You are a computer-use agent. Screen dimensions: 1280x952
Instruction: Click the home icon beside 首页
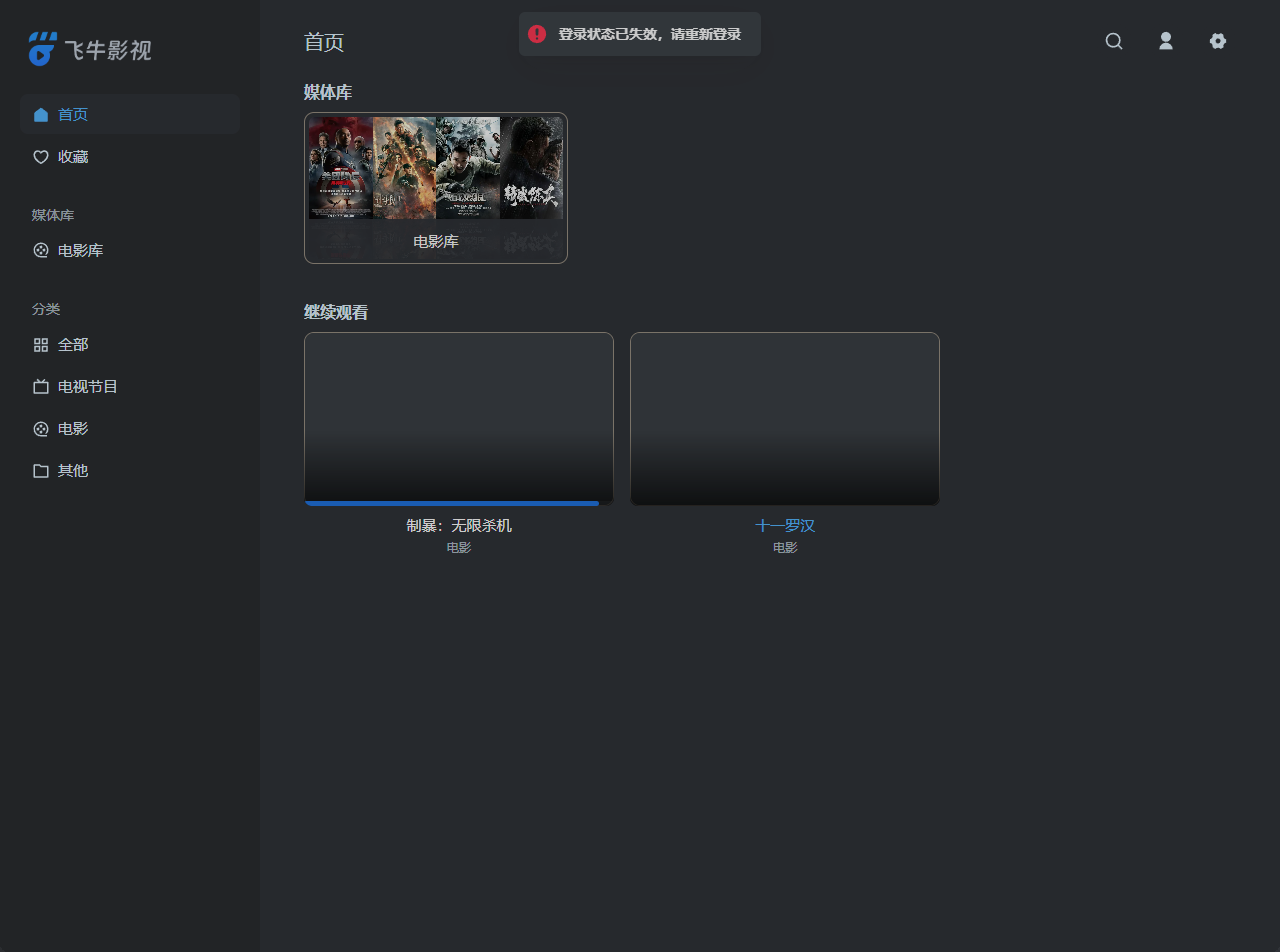41,115
